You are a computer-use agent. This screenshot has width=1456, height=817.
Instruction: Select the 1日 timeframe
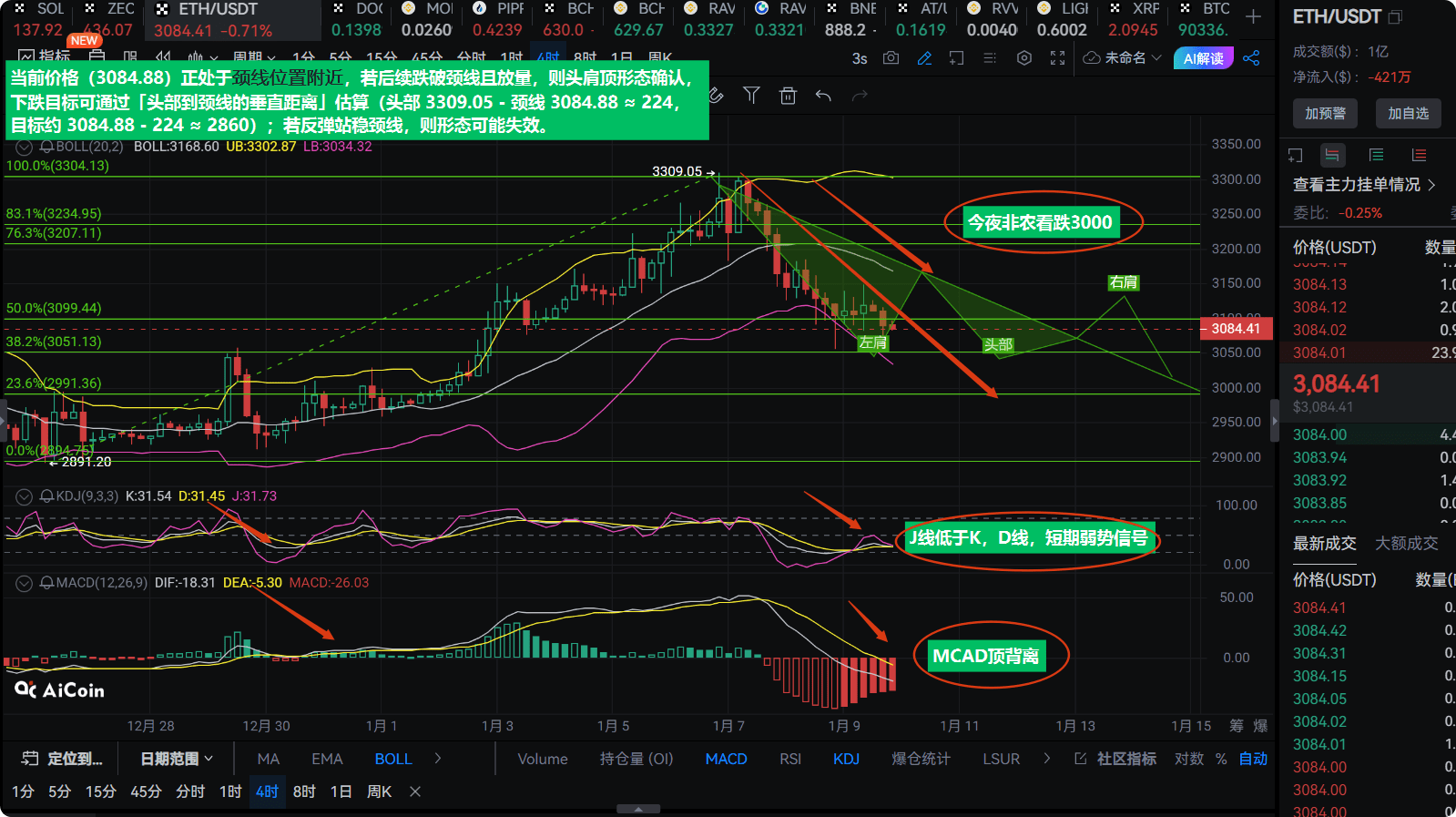341,791
